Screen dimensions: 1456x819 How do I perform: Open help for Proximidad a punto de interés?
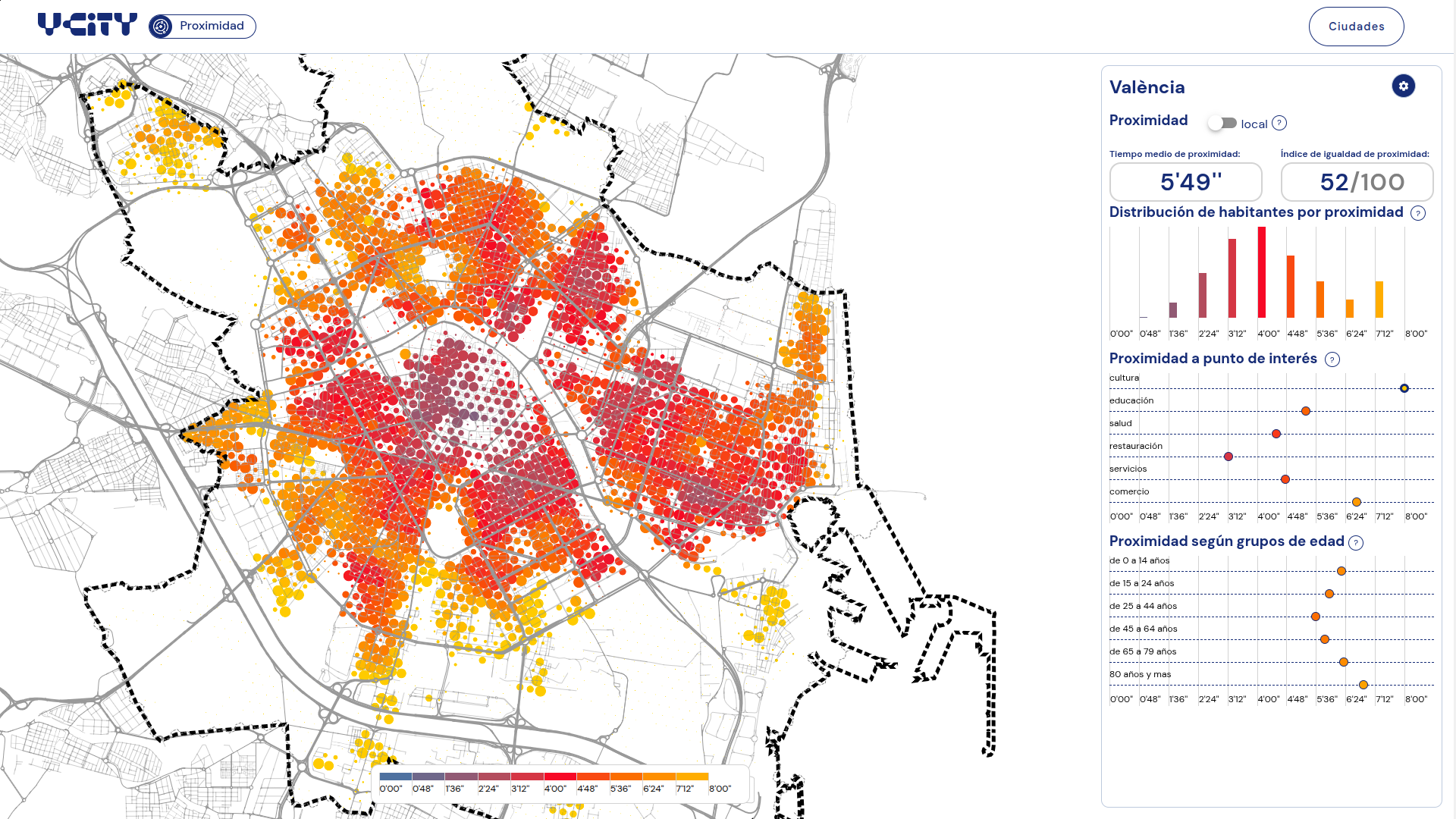click(1332, 359)
